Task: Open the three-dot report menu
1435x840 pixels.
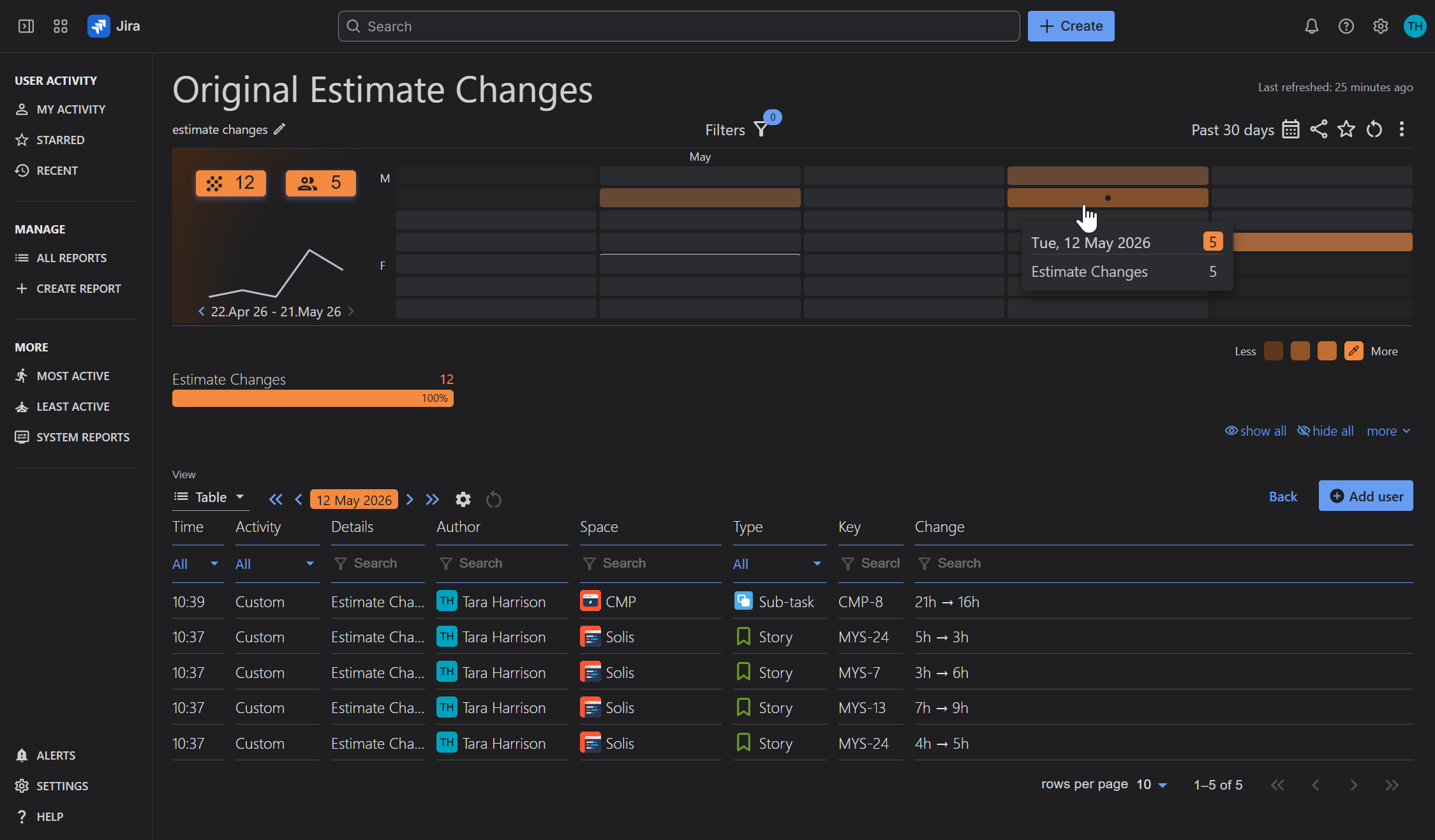Action: [1402, 129]
